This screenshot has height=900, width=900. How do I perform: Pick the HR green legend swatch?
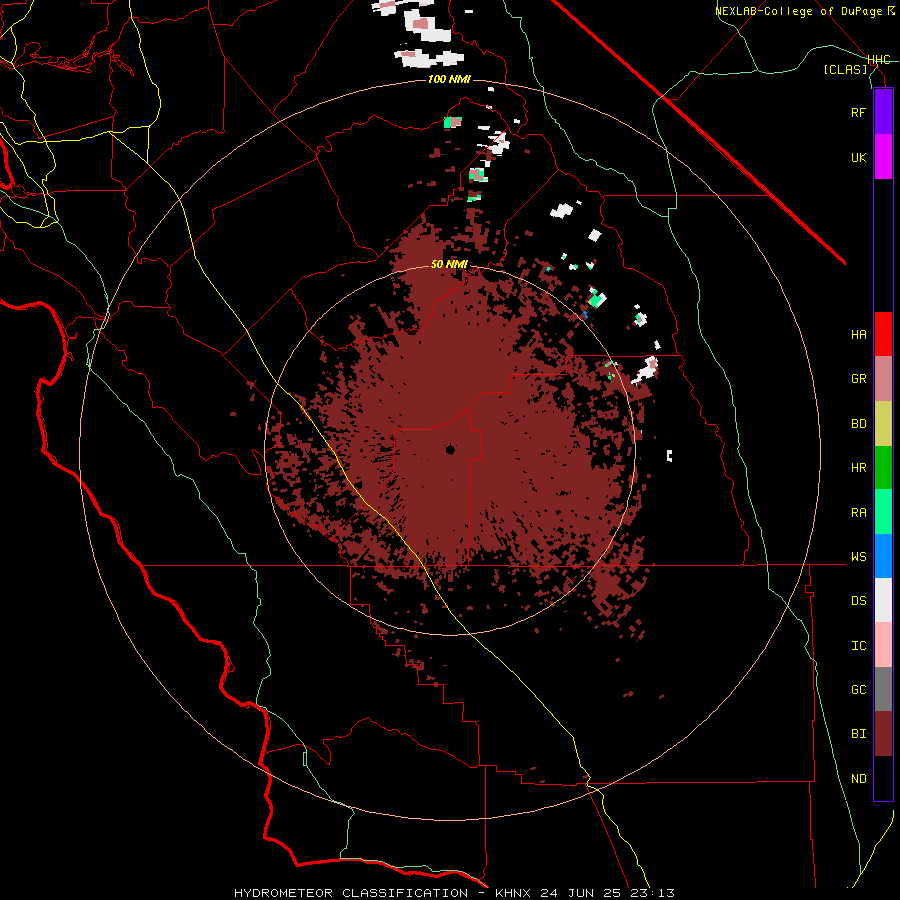pyautogui.click(x=883, y=468)
